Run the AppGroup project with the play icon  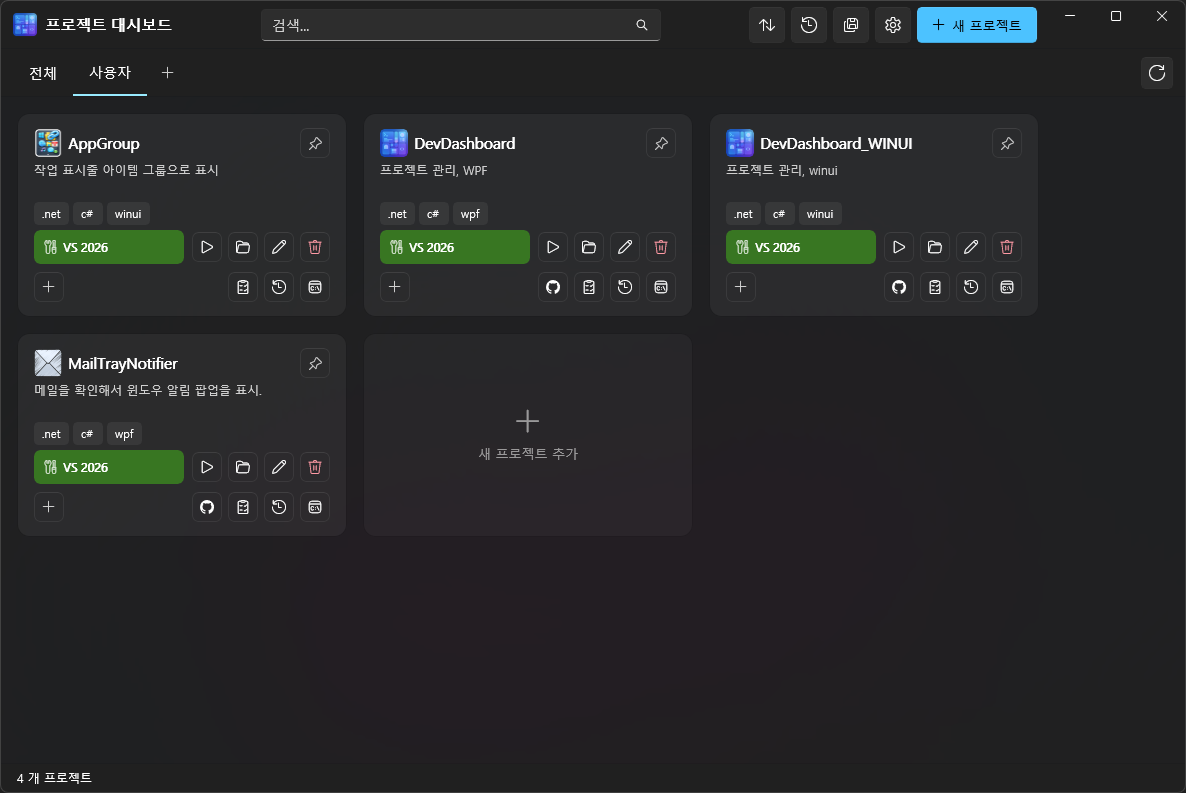point(207,247)
